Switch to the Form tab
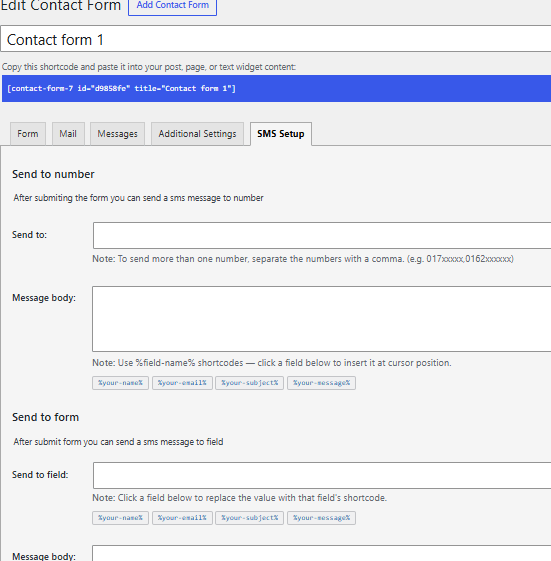551x561 pixels. click(28, 134)
